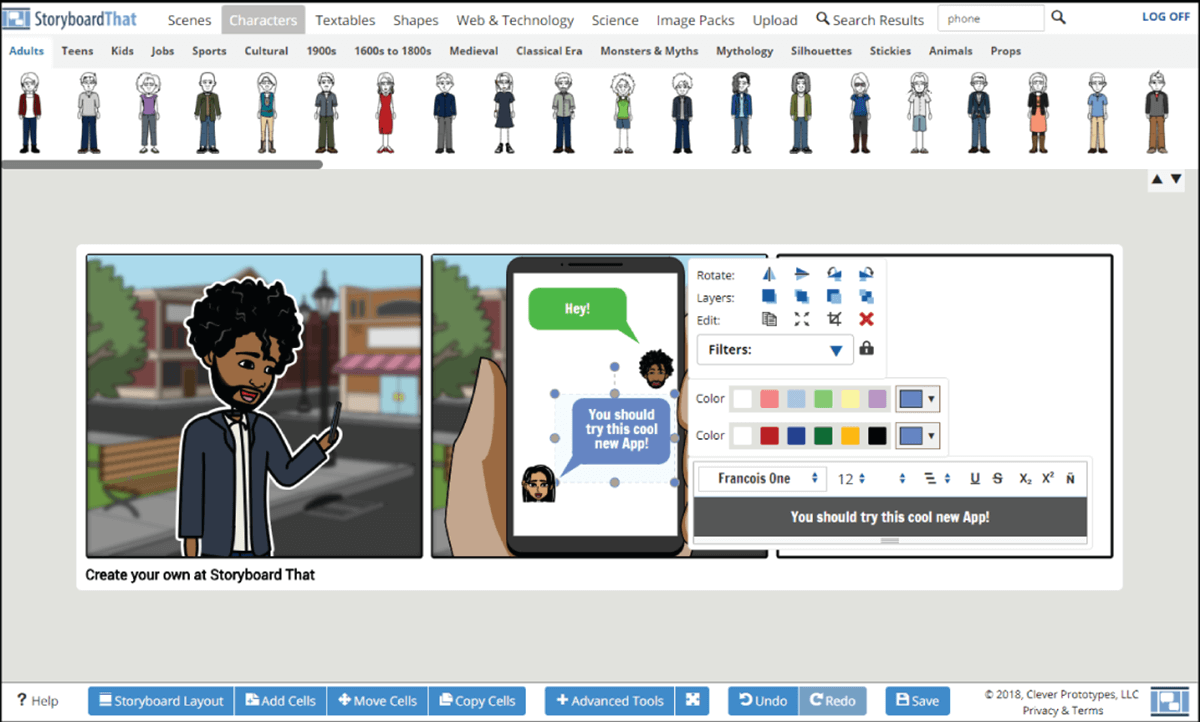1200x722 pixels.
Task: Click the crop icon in Edit row
Action: 834,319
